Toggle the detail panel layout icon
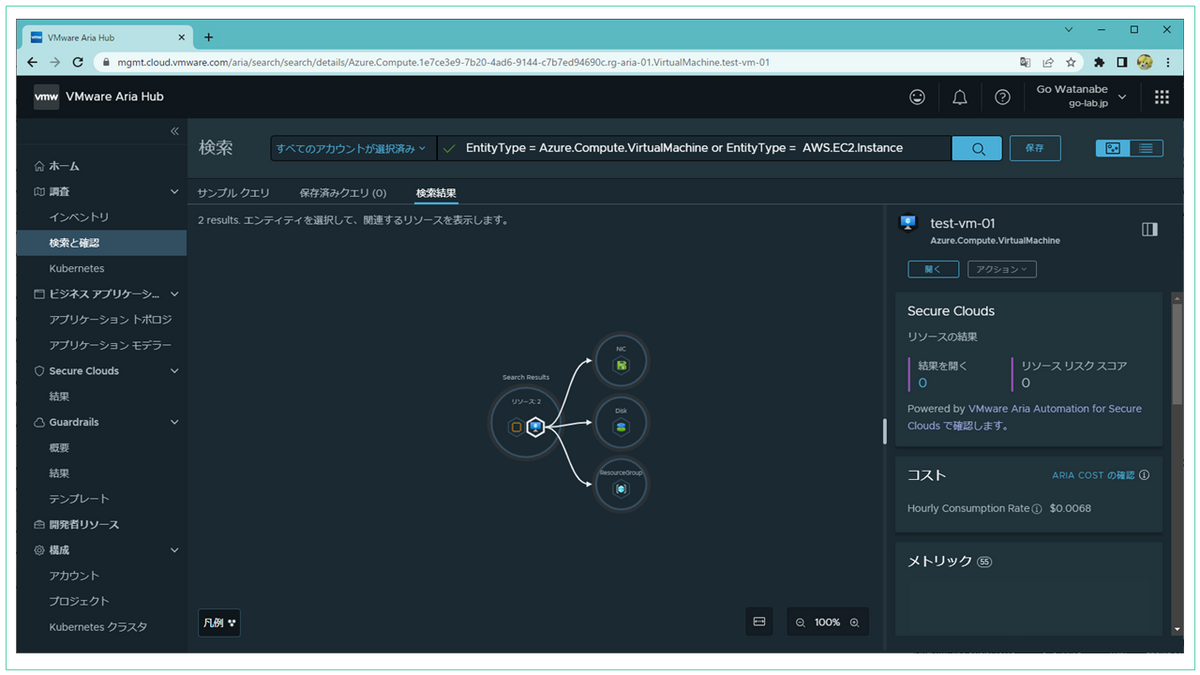 pos(1149,229)
